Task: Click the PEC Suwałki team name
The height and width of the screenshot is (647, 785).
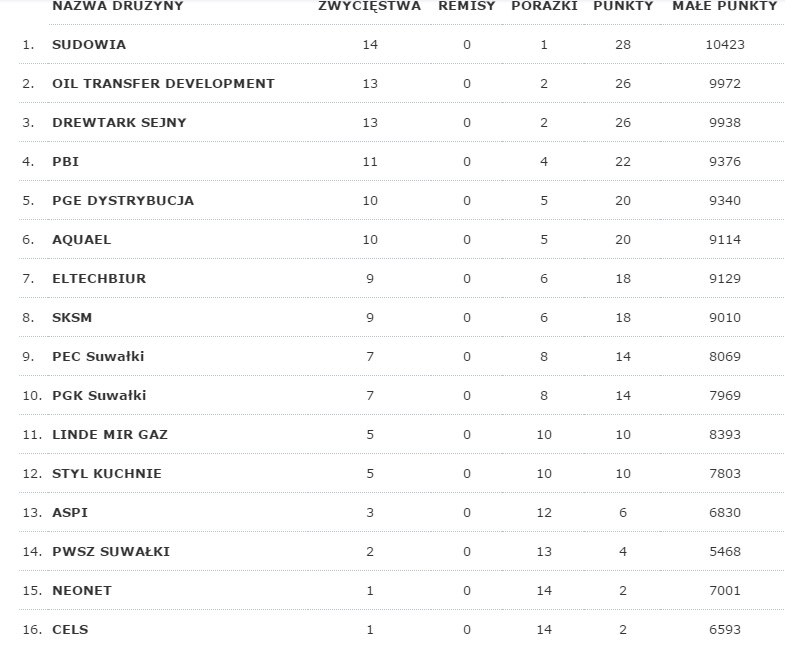Action: pos(99,357)
